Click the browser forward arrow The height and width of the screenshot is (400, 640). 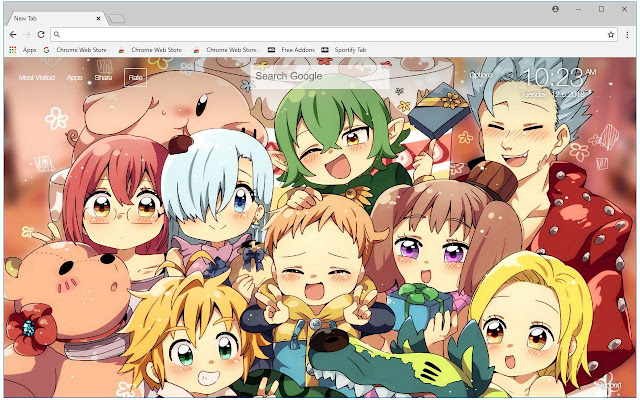[27, 35]
